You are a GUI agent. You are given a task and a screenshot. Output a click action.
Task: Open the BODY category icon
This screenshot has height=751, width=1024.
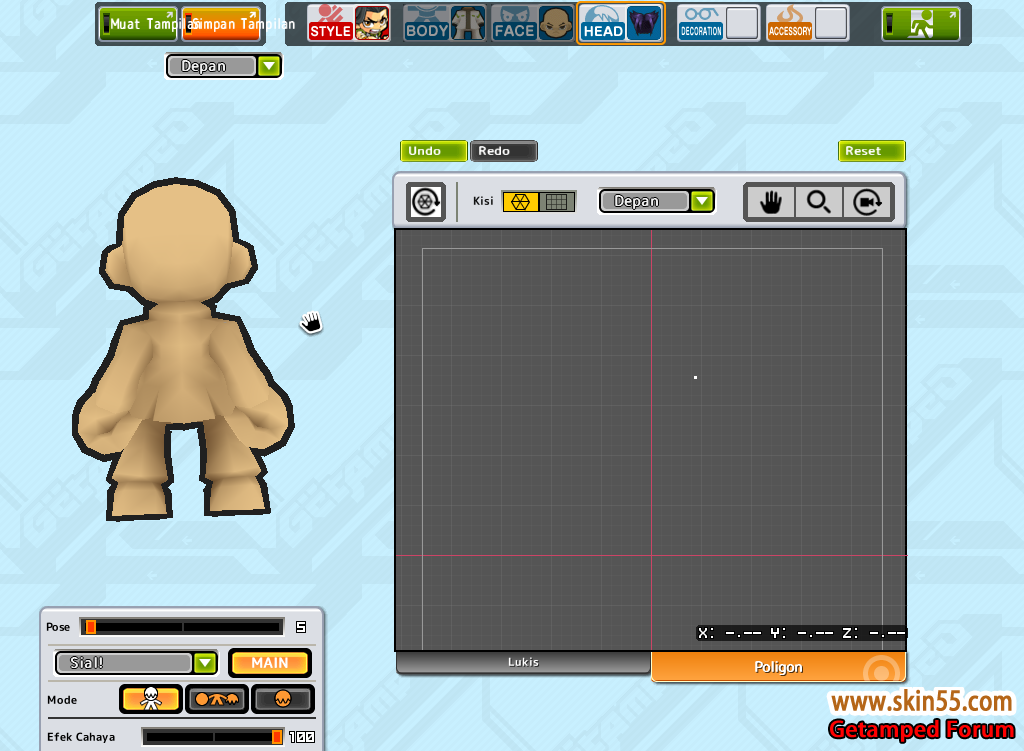coord(426,24)
